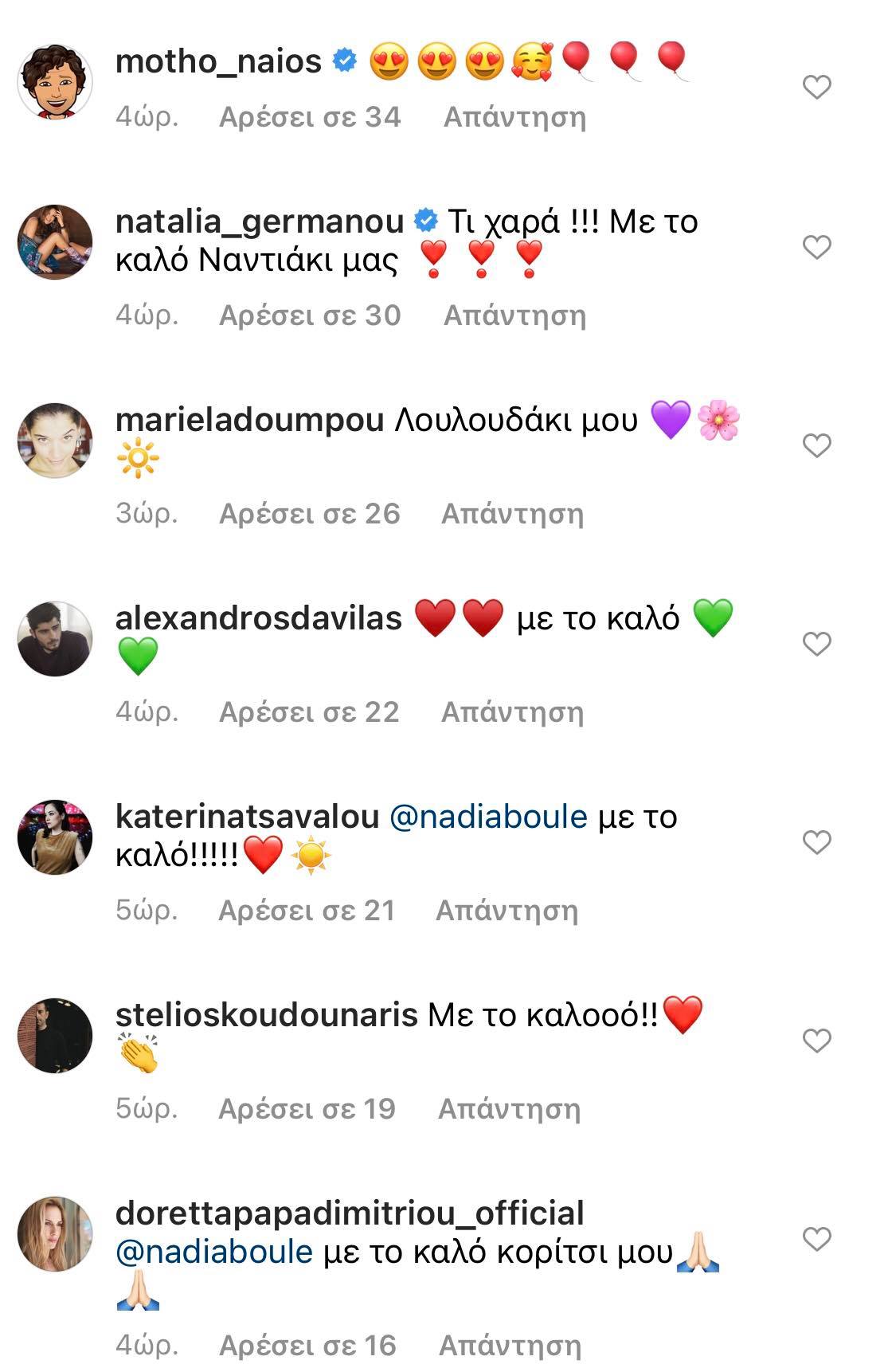884x1372 pixels.
Task: Heart alexandrosdavilas's comment
Action: pos(816,644)
